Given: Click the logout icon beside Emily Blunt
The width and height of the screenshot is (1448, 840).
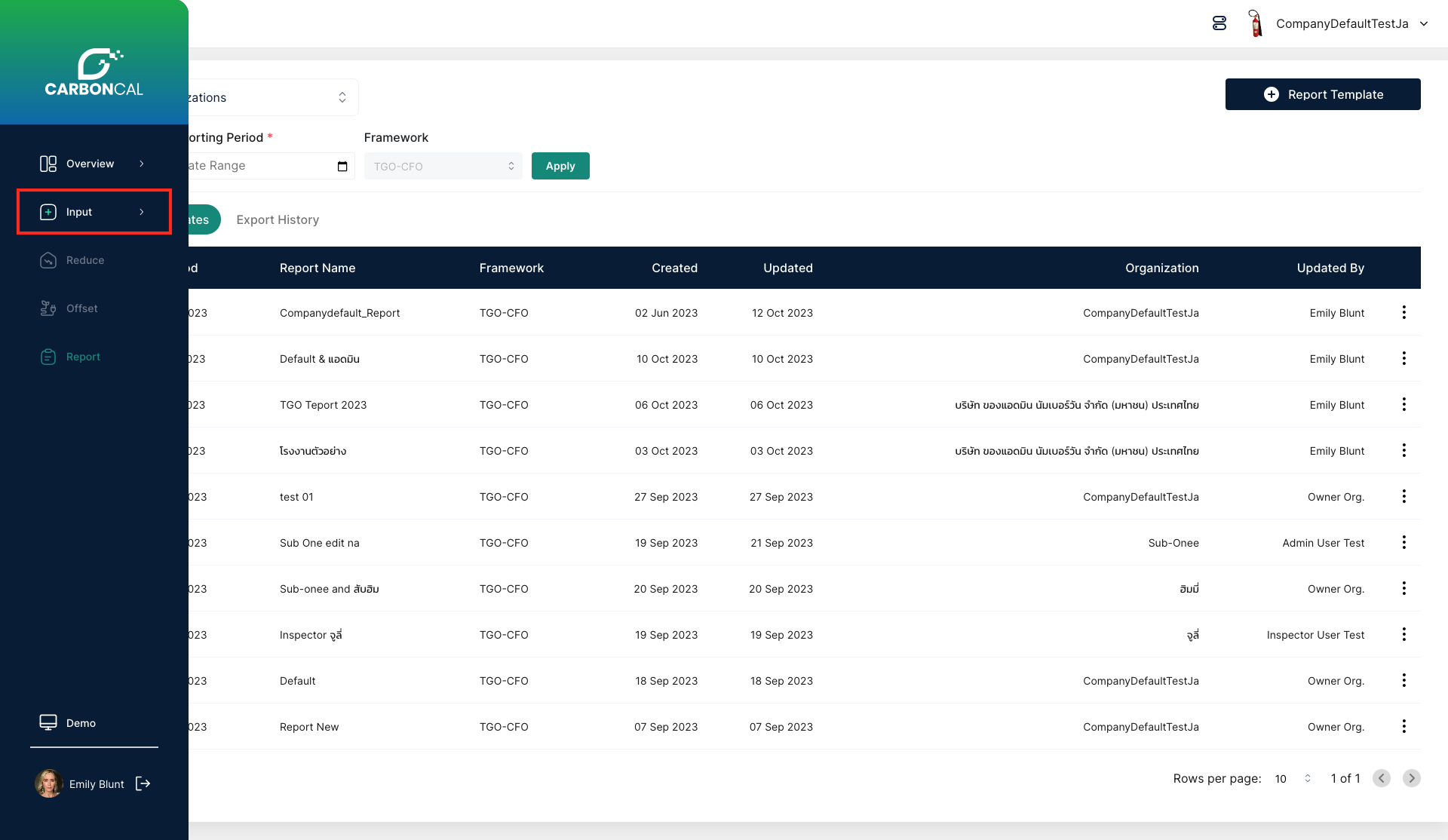Looking at the screenshot, I should [x=143, y=783].
